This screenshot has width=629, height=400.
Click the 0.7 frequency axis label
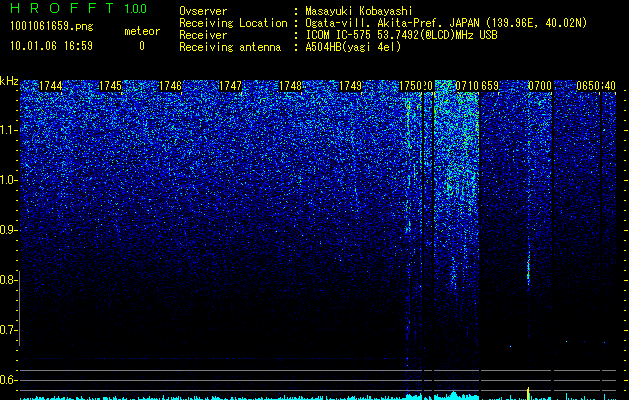tap(8, 330)
